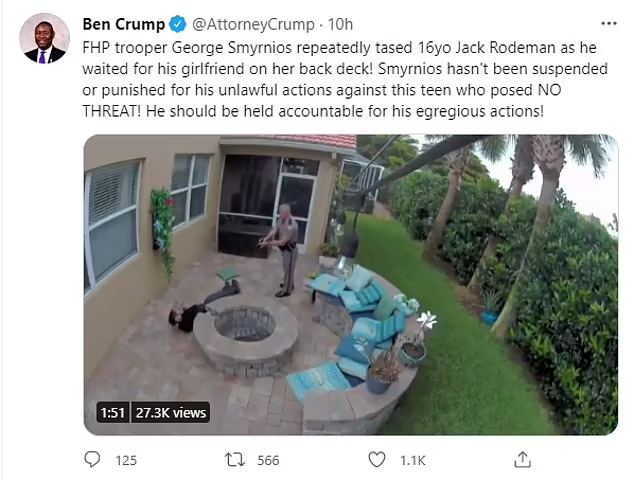634x480 pixels.
Task: Click the 1:51 video duration badge
Action: tap(113, 412)
